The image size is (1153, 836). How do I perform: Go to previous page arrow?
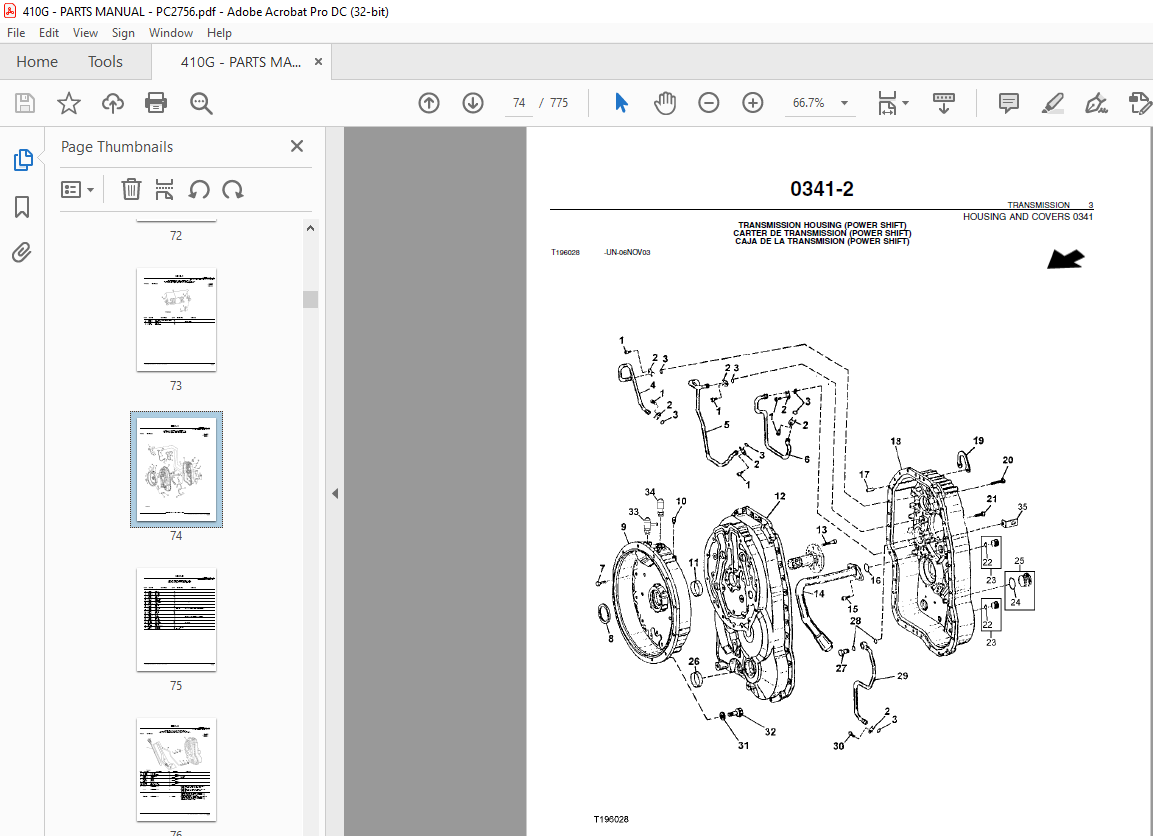(x=429, y=103)
